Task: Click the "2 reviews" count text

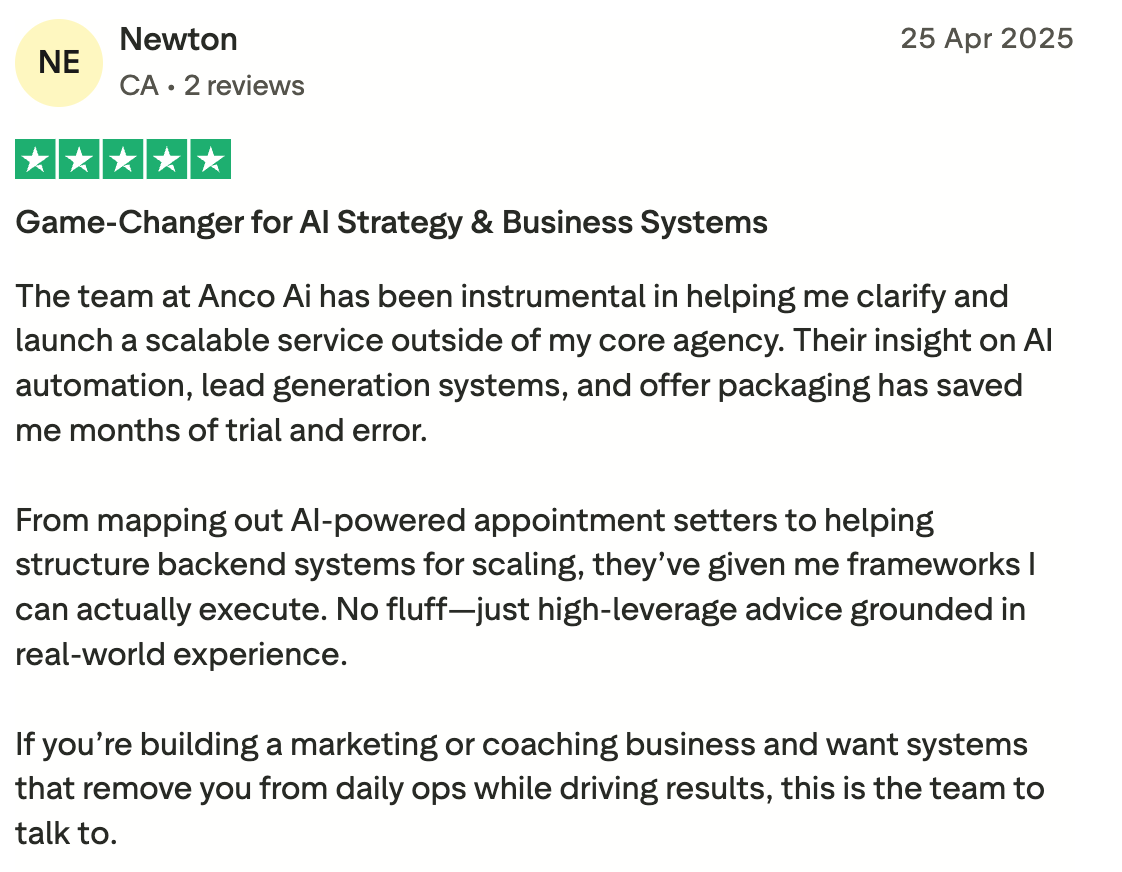Action: [244, 86]
